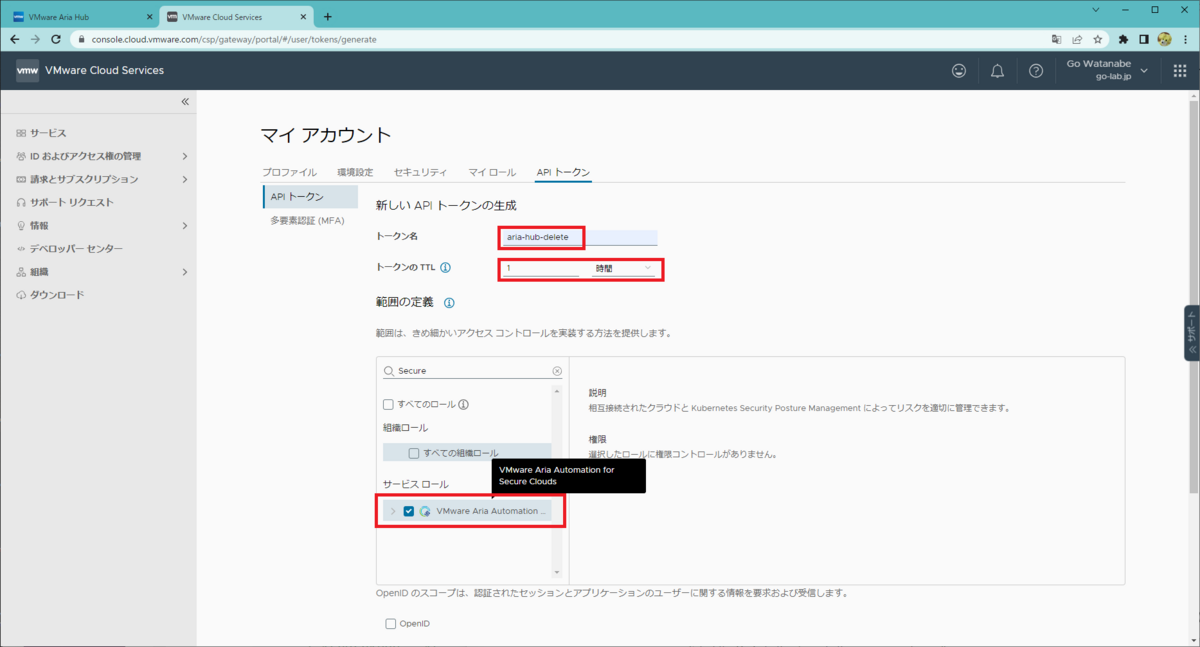
Task: Check the すべてのロール checkbox
Action: coord(389,405)
